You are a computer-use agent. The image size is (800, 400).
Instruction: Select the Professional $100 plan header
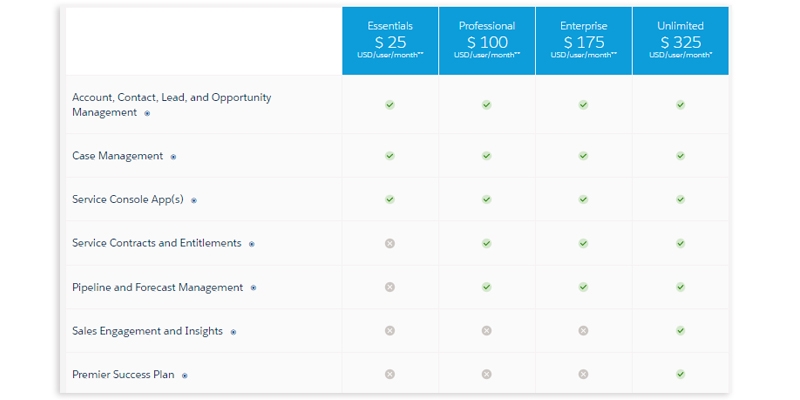(487, 40)
